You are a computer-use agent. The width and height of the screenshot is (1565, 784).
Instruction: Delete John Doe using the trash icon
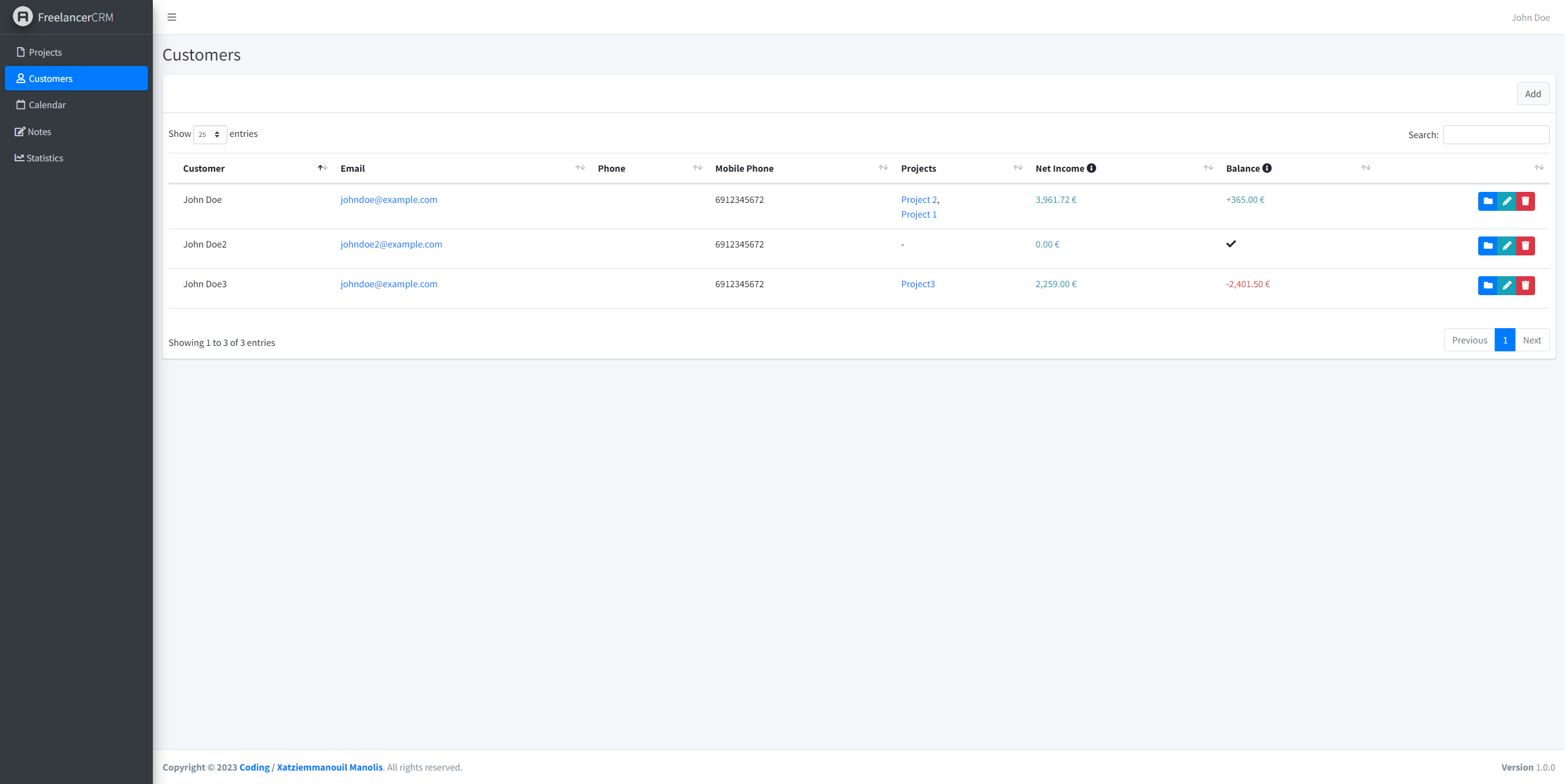coord(1525,201)
